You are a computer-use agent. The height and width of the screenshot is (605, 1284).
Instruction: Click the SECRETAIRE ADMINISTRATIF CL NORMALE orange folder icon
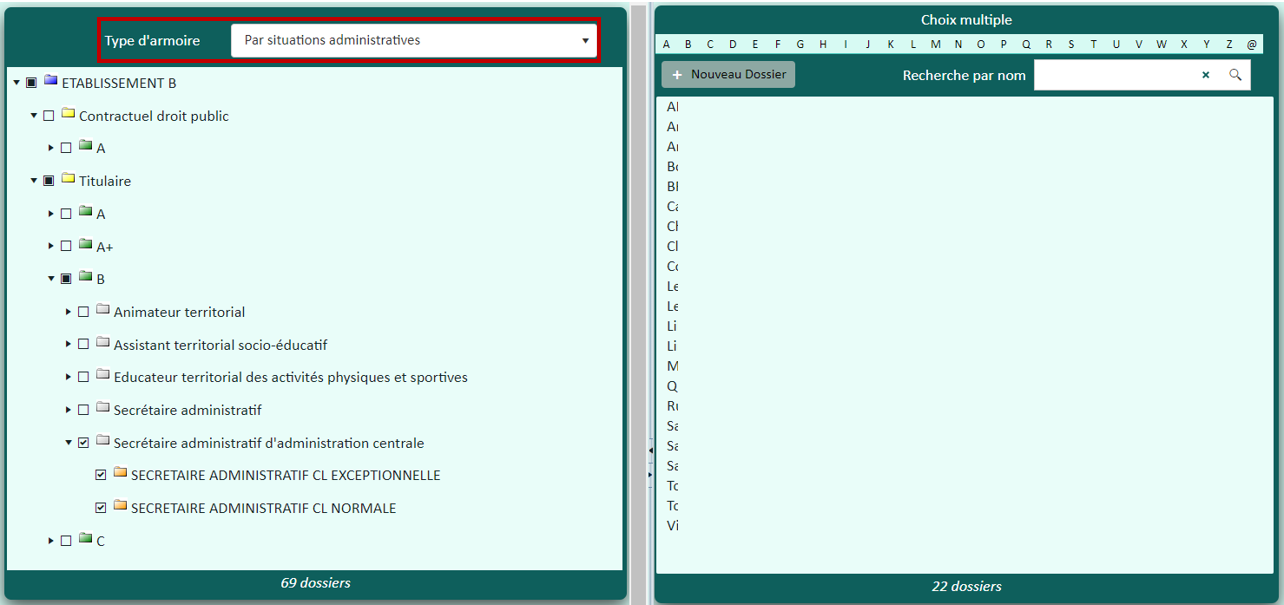pyautogui.click(x=120, y=506)
